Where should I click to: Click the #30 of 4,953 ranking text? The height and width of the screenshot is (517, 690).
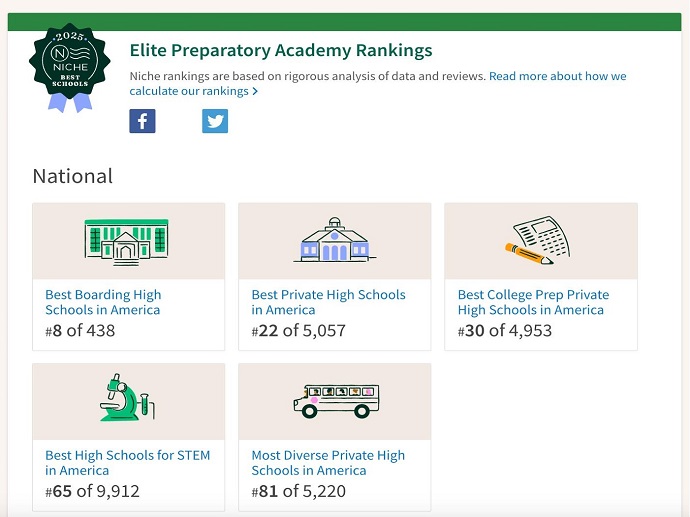tap(505, 330)
